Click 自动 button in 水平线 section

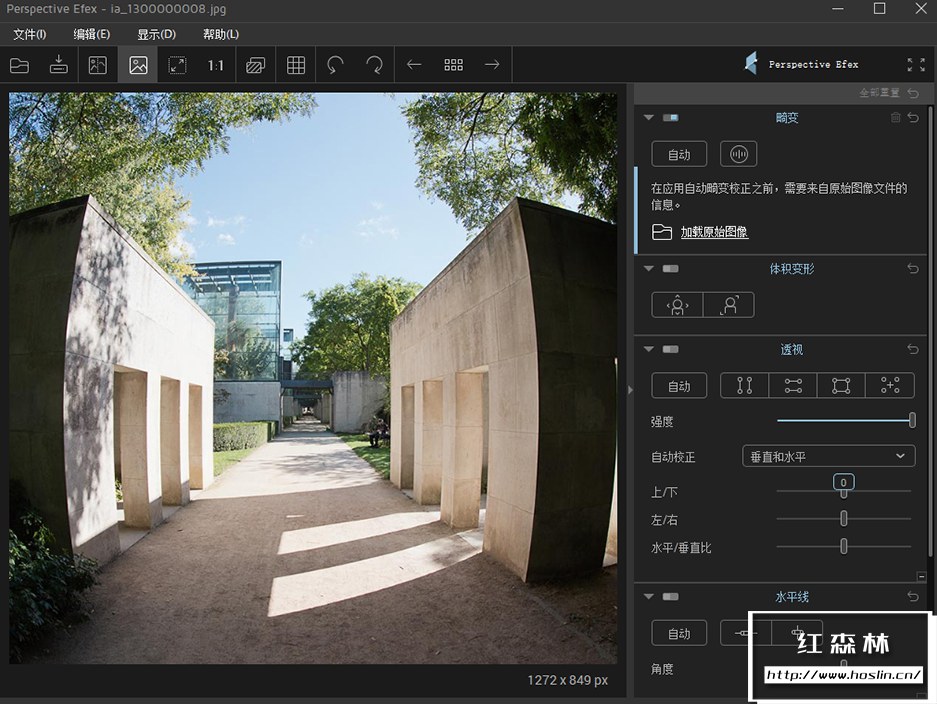coord(679,633)
